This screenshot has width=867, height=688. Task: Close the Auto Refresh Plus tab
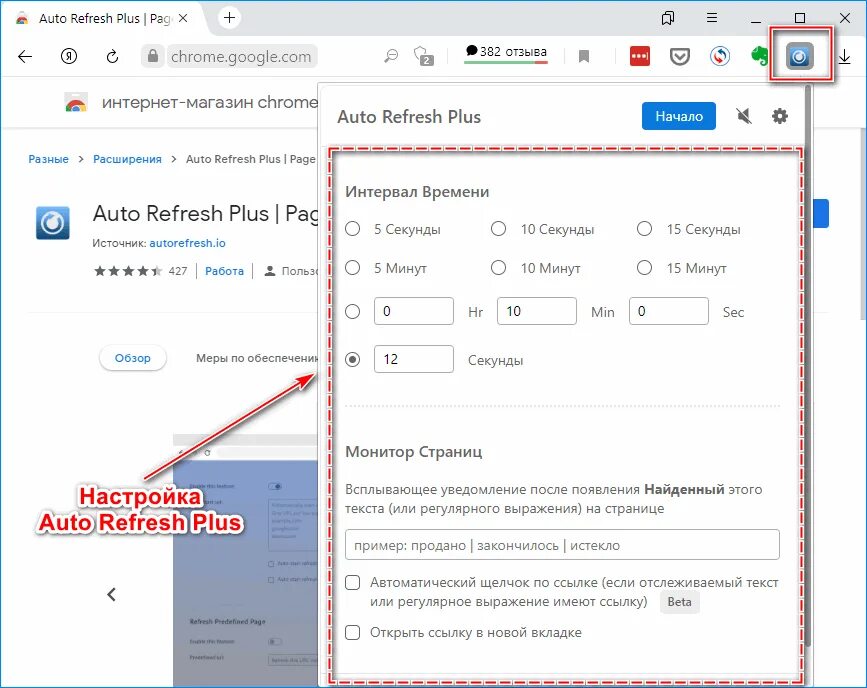[x=183, y=18]
